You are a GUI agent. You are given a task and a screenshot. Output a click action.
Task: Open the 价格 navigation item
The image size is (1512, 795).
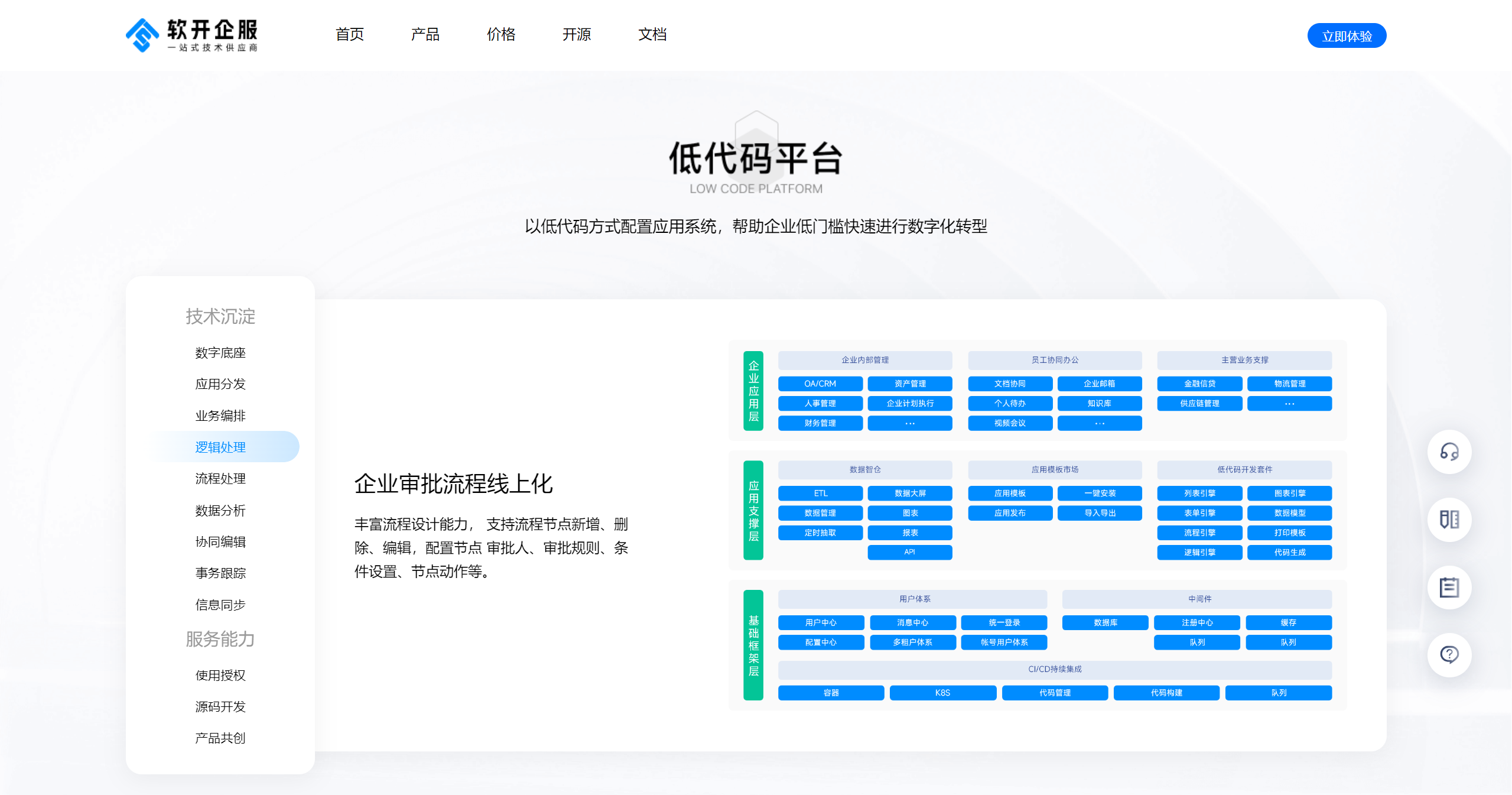tap(500, 35)
